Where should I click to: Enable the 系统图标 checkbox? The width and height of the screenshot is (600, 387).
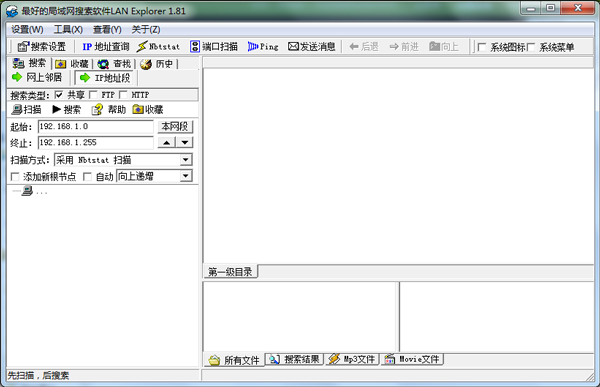[482, 47]
